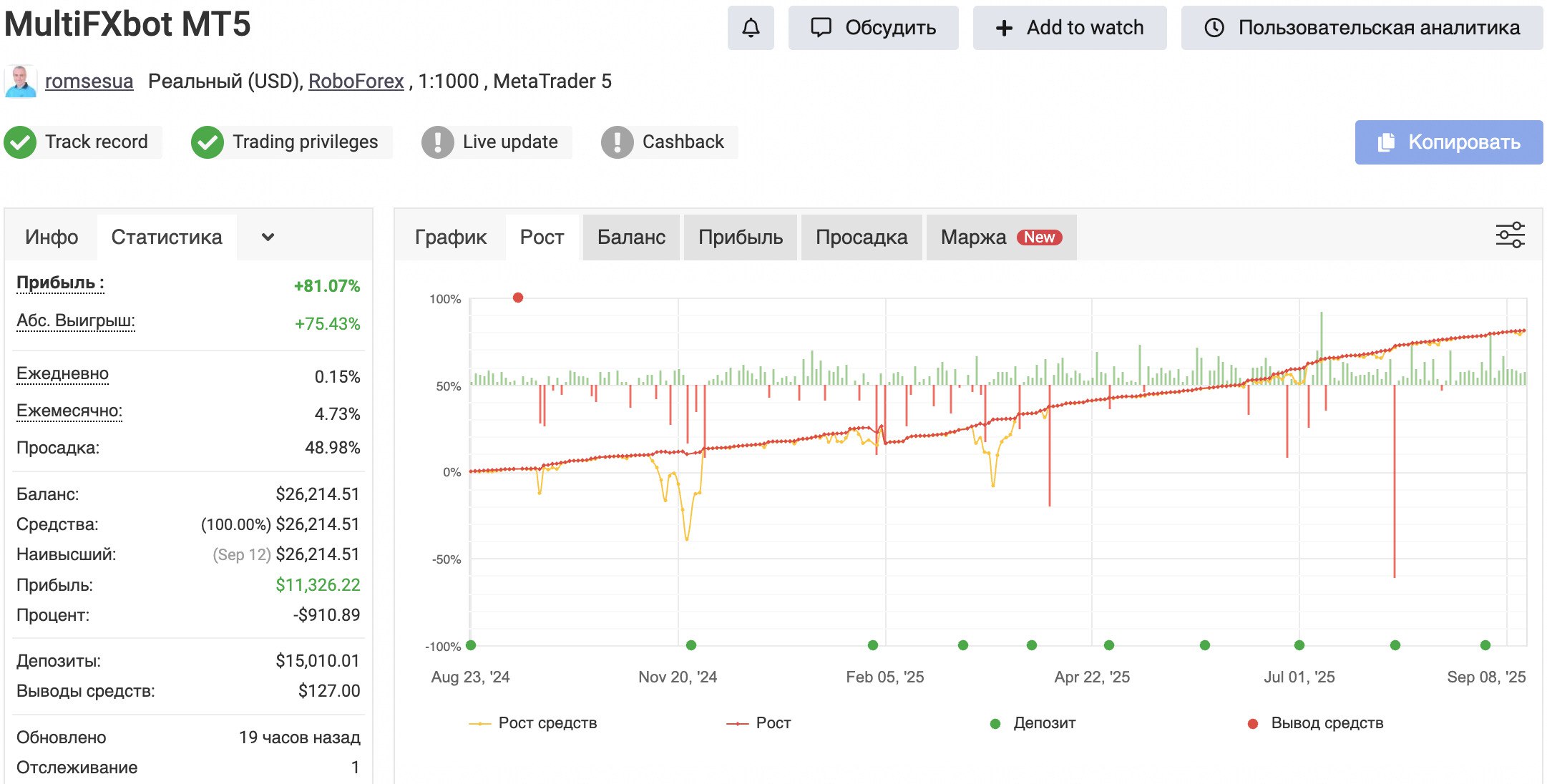Switch to the Баланс chart tab
Image resolution: width=1547 pixels, height=784 pixels.
tap(630, 237)
